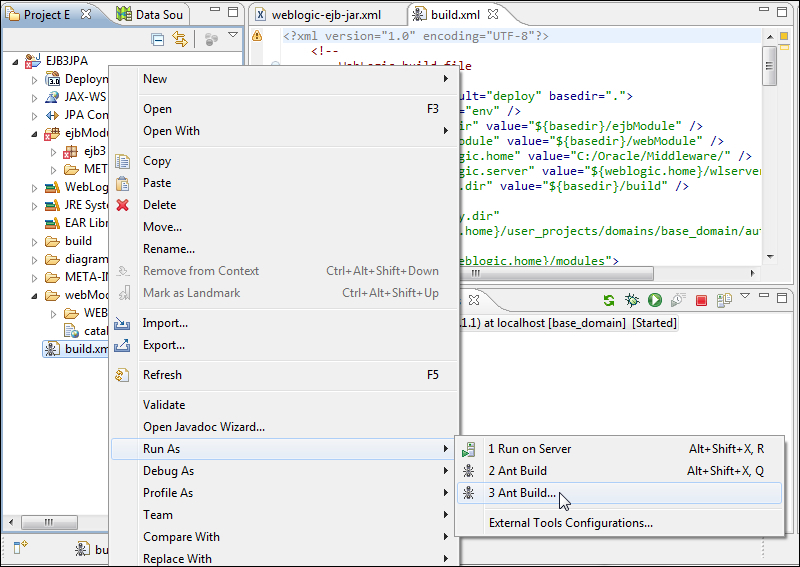Open Profile As submenu
800x567 pixels.
pyautogui.click(x=284, y=493)
